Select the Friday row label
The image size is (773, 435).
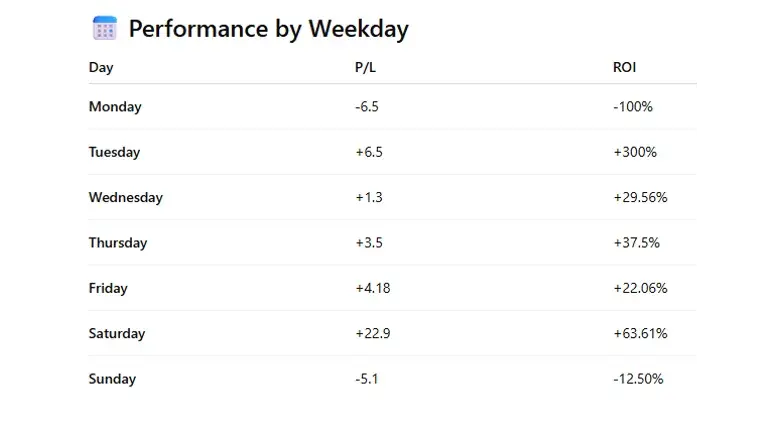[108, 288]
